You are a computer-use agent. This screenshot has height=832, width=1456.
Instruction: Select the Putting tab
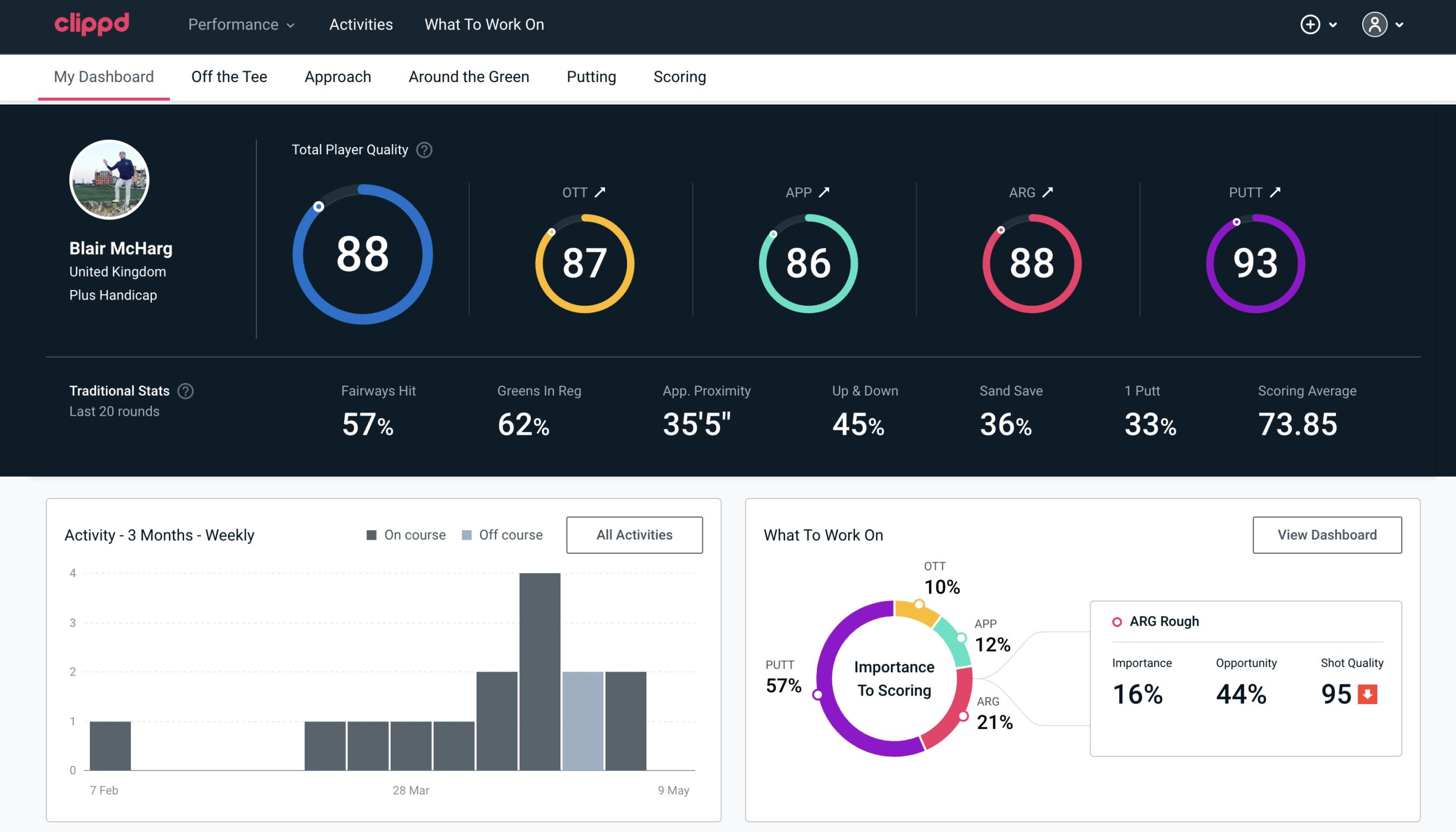[x=591, y=76]
